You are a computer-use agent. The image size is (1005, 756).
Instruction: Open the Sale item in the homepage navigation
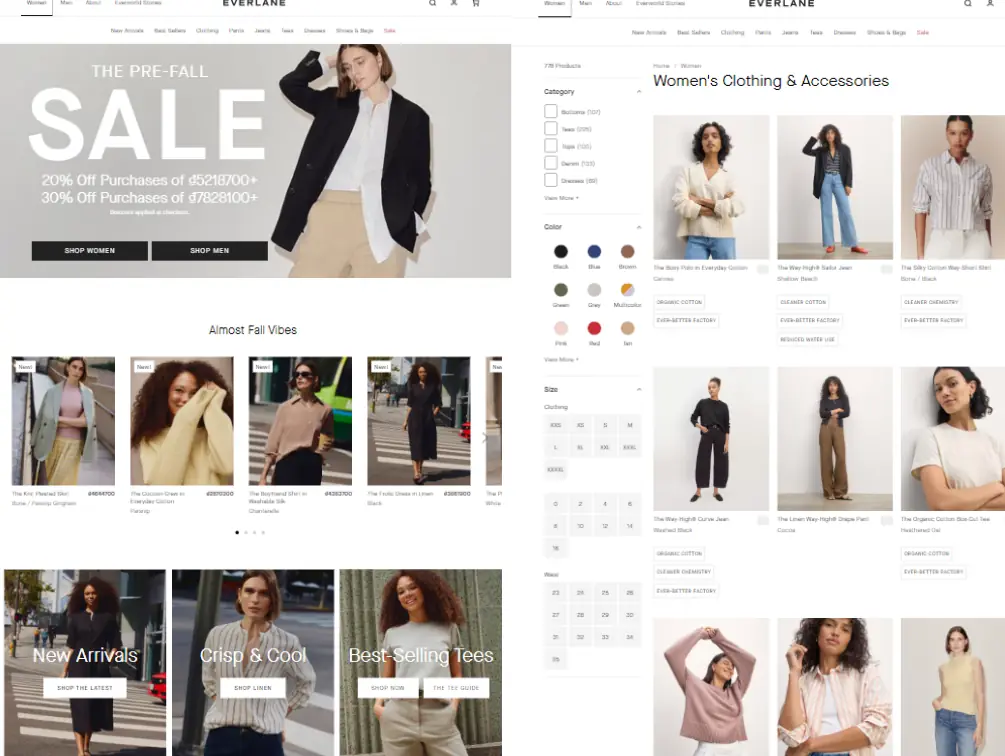tap(390, 31)
